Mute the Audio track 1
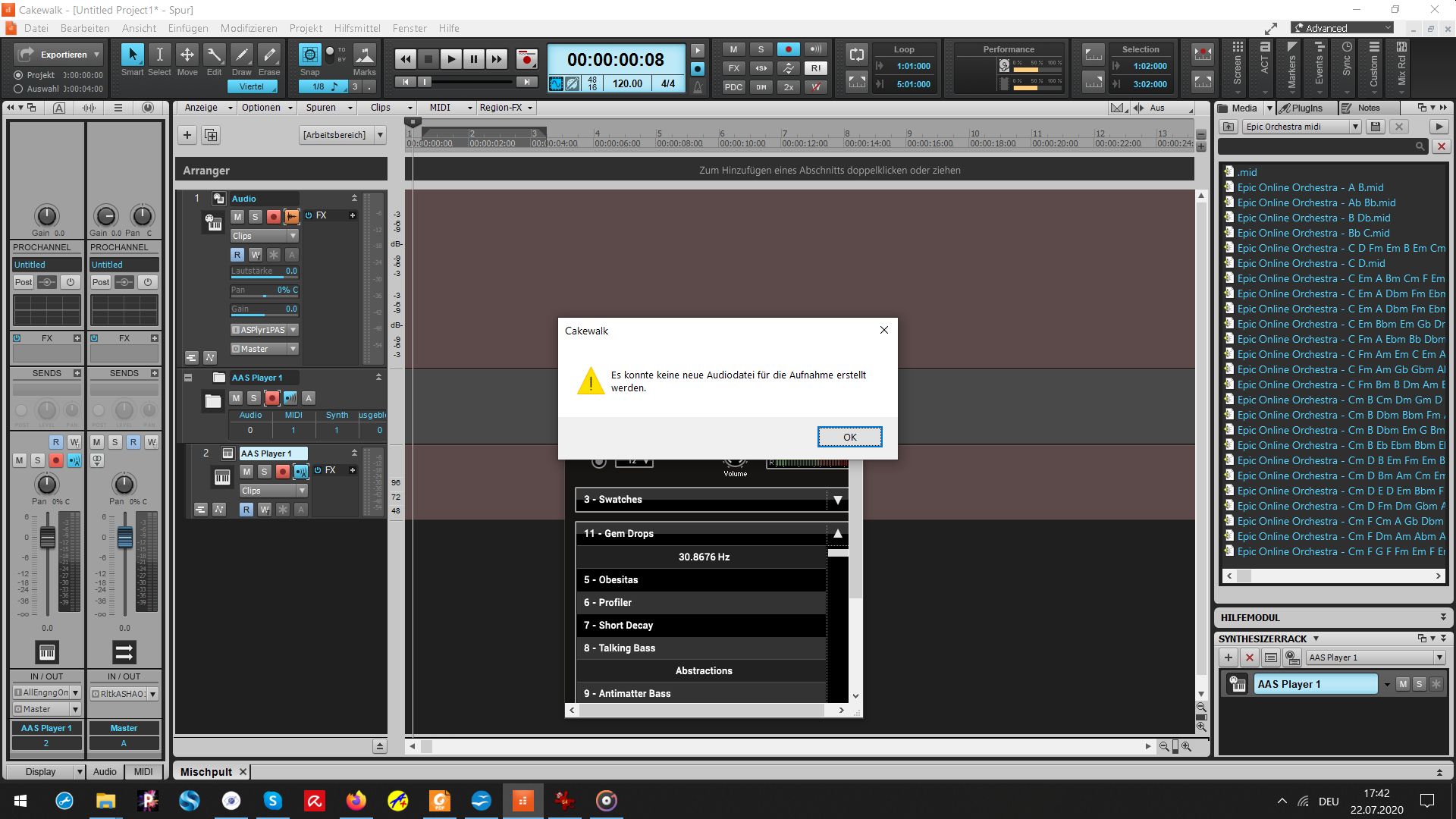The width and height of the screenshot is (1456, 819). [x=237, y=217]
